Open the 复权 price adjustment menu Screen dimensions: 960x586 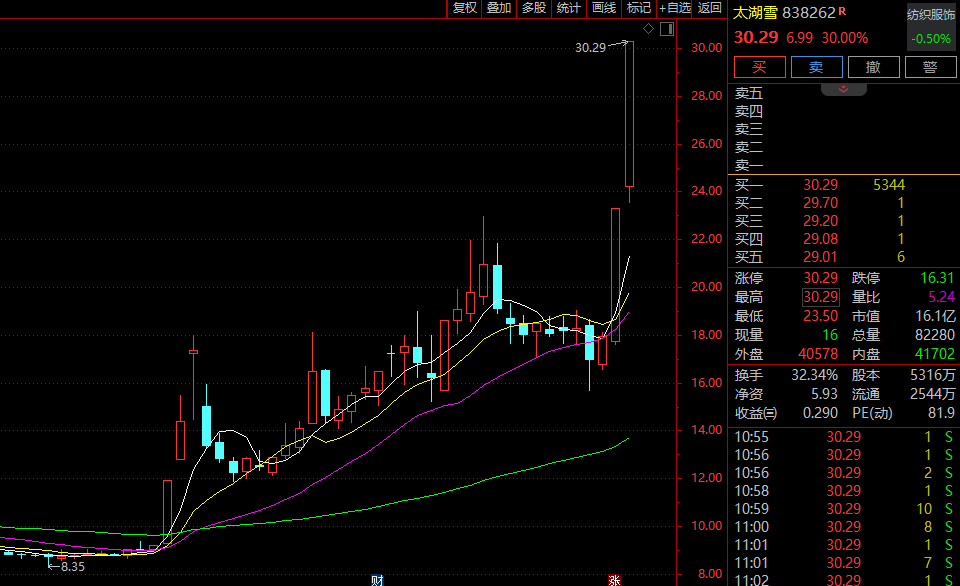point(464,8)
